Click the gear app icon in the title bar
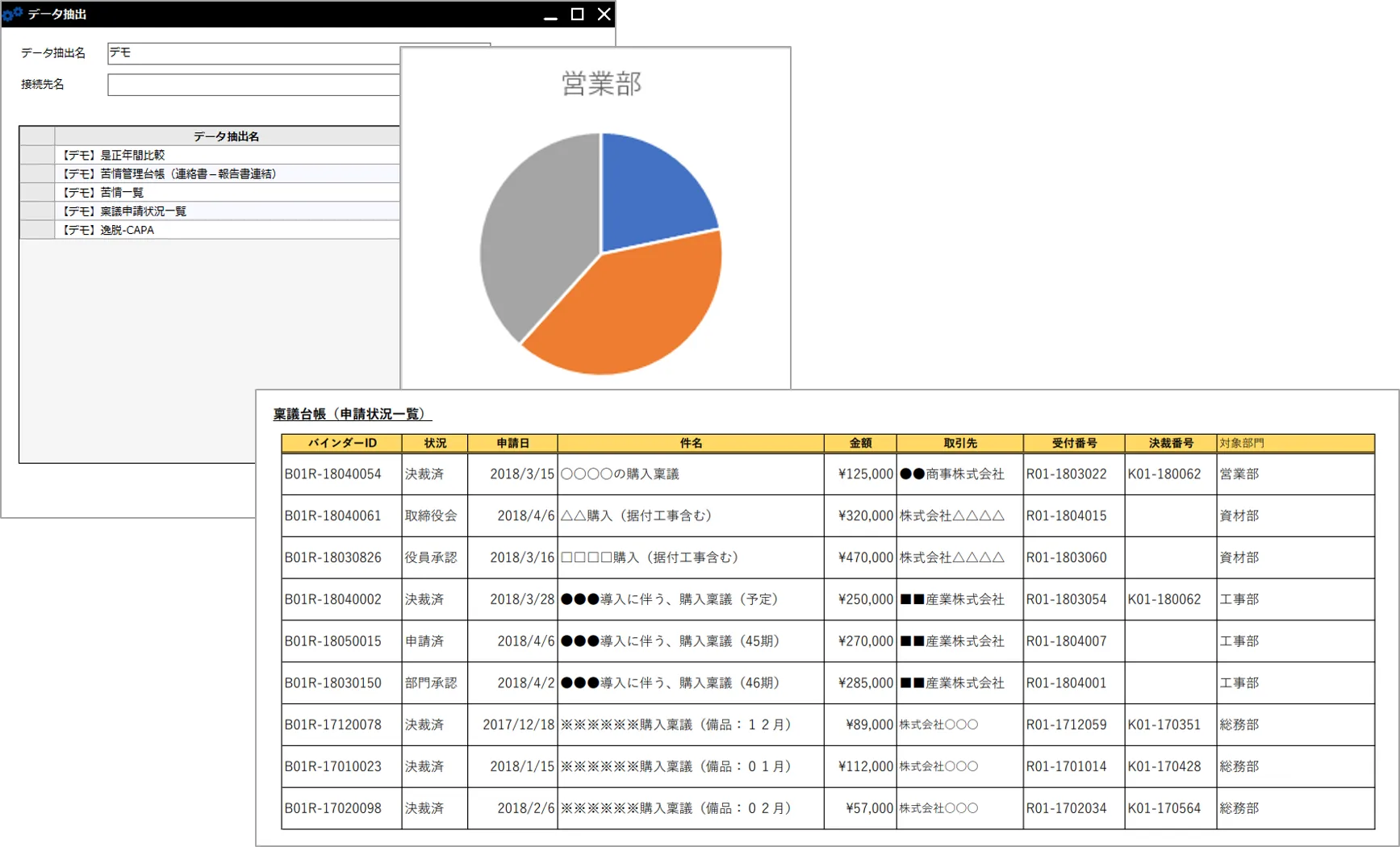 [x=12, y=14]
